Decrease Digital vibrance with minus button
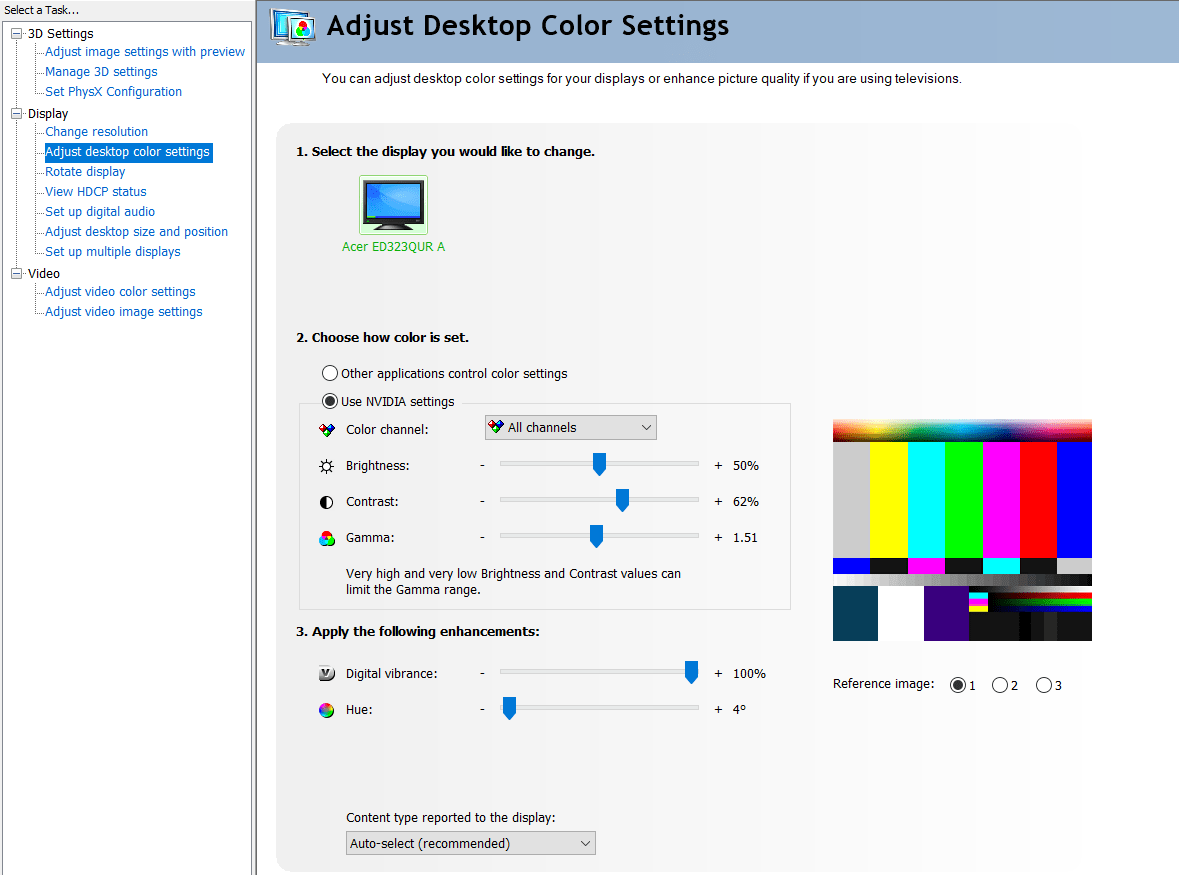 482,674
